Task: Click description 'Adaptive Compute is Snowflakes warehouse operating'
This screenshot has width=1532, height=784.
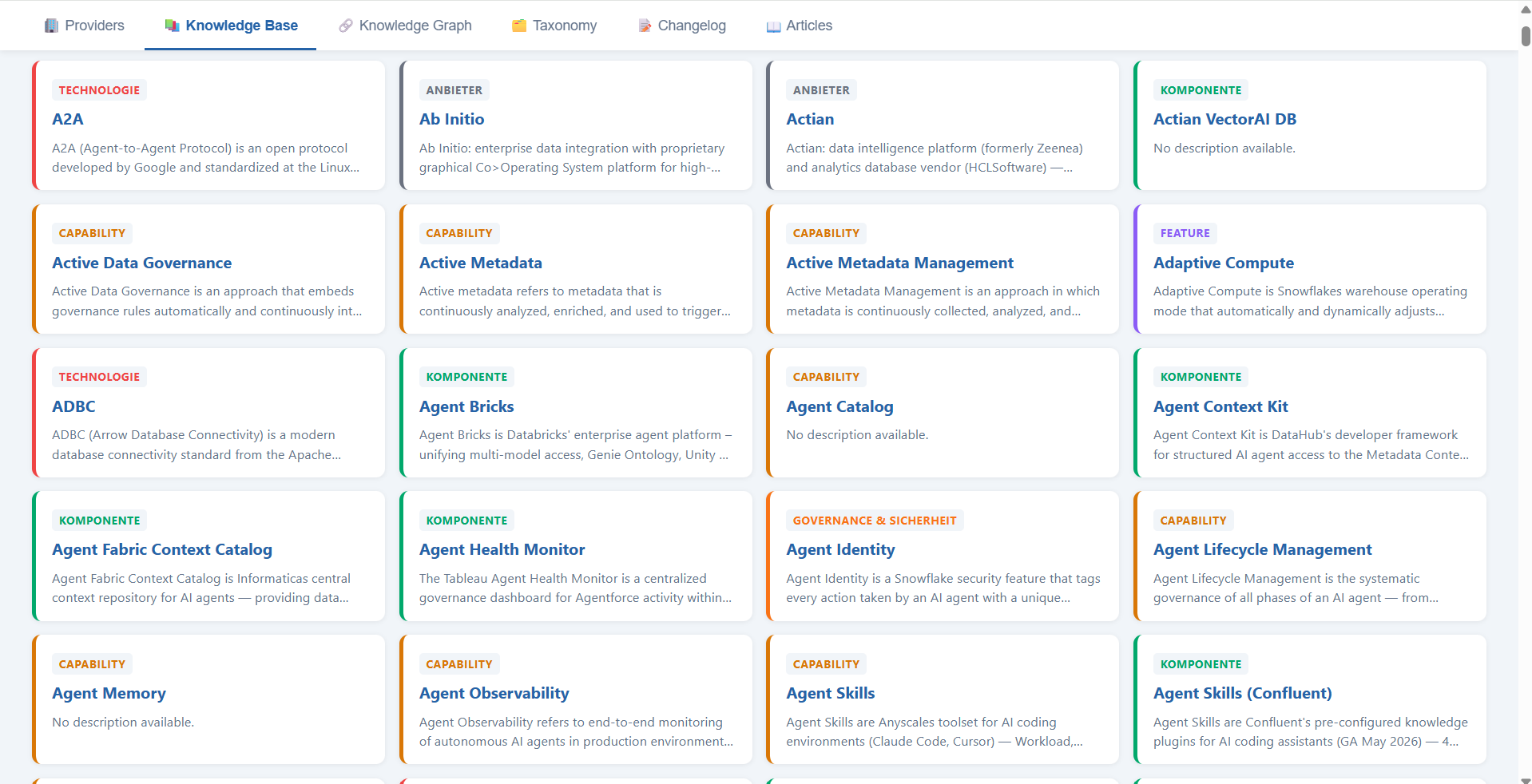Action: (1310, 301)
